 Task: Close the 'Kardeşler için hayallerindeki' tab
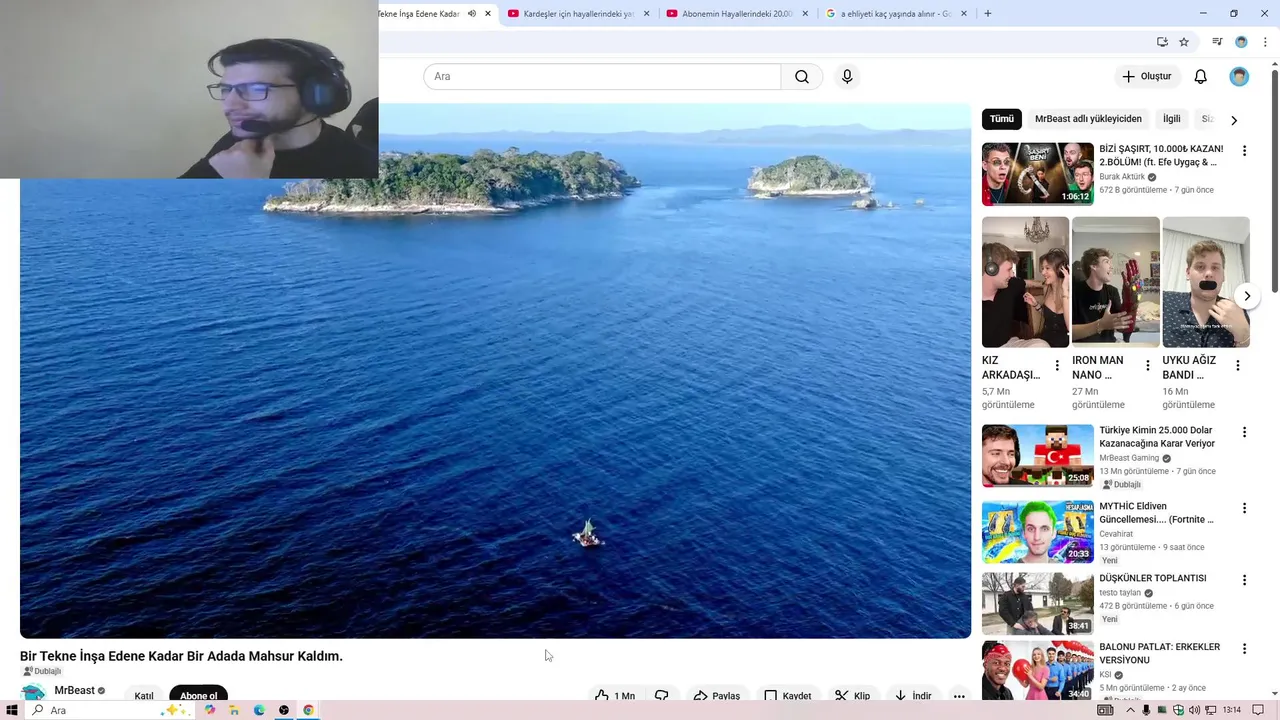tap(647, 14)
